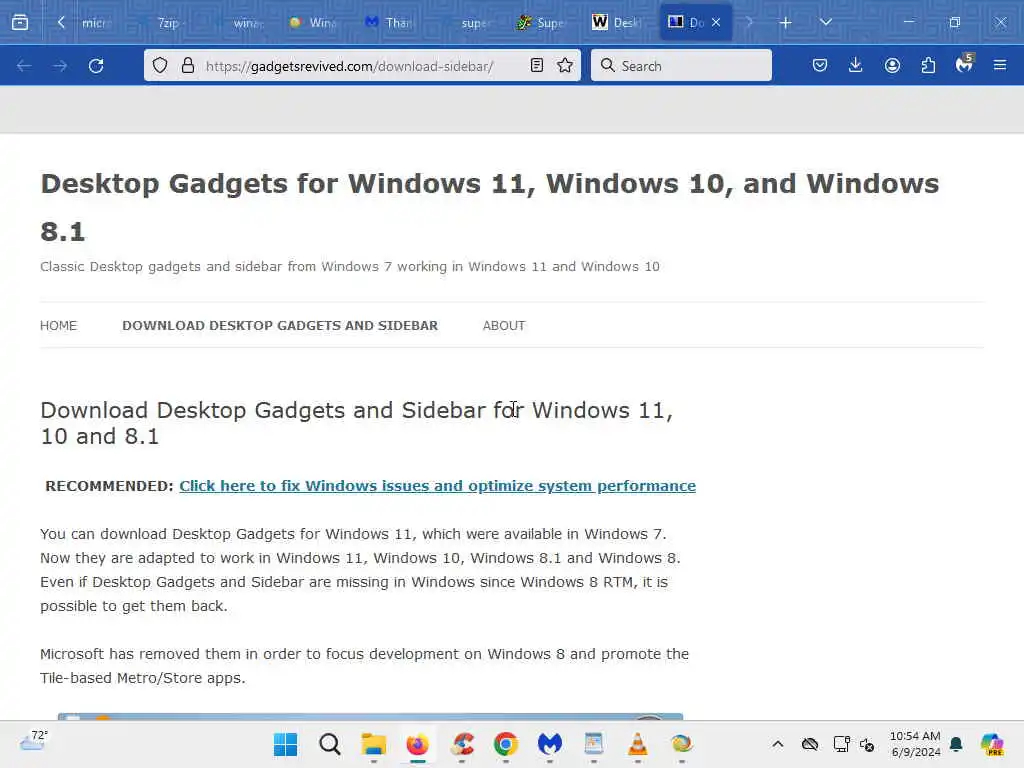Show hidden system tray icons chevron
Screen dimensions: 1024x768
coord(777,744)
